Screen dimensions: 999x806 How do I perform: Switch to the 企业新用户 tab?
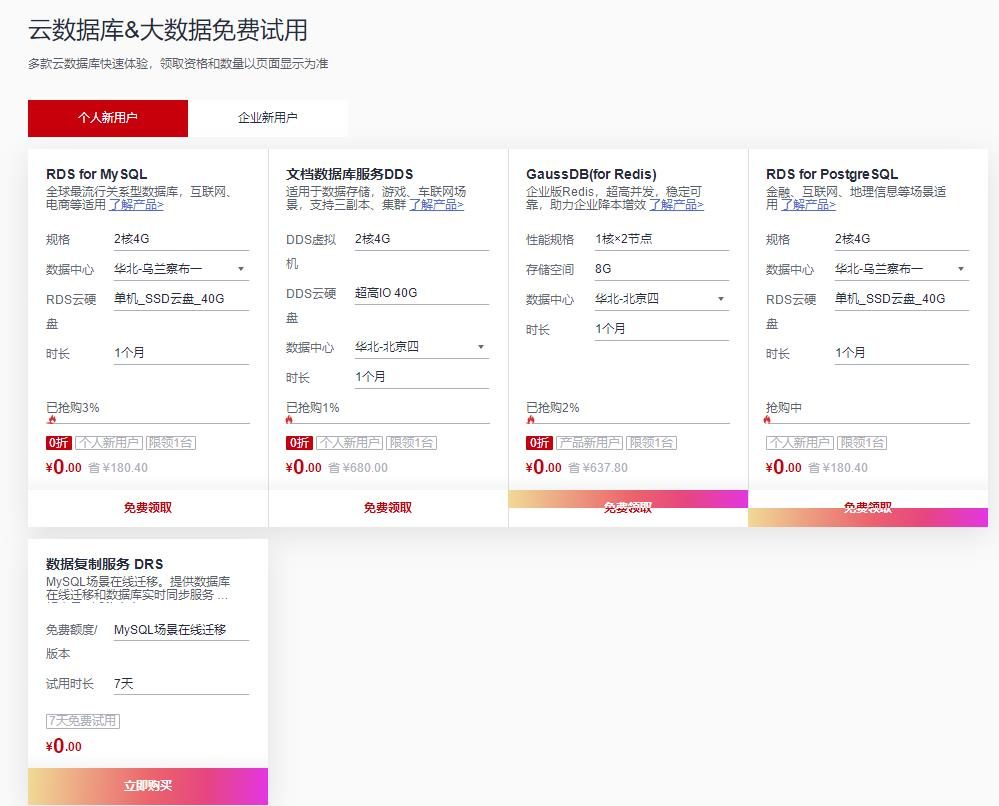coord(268,118)
